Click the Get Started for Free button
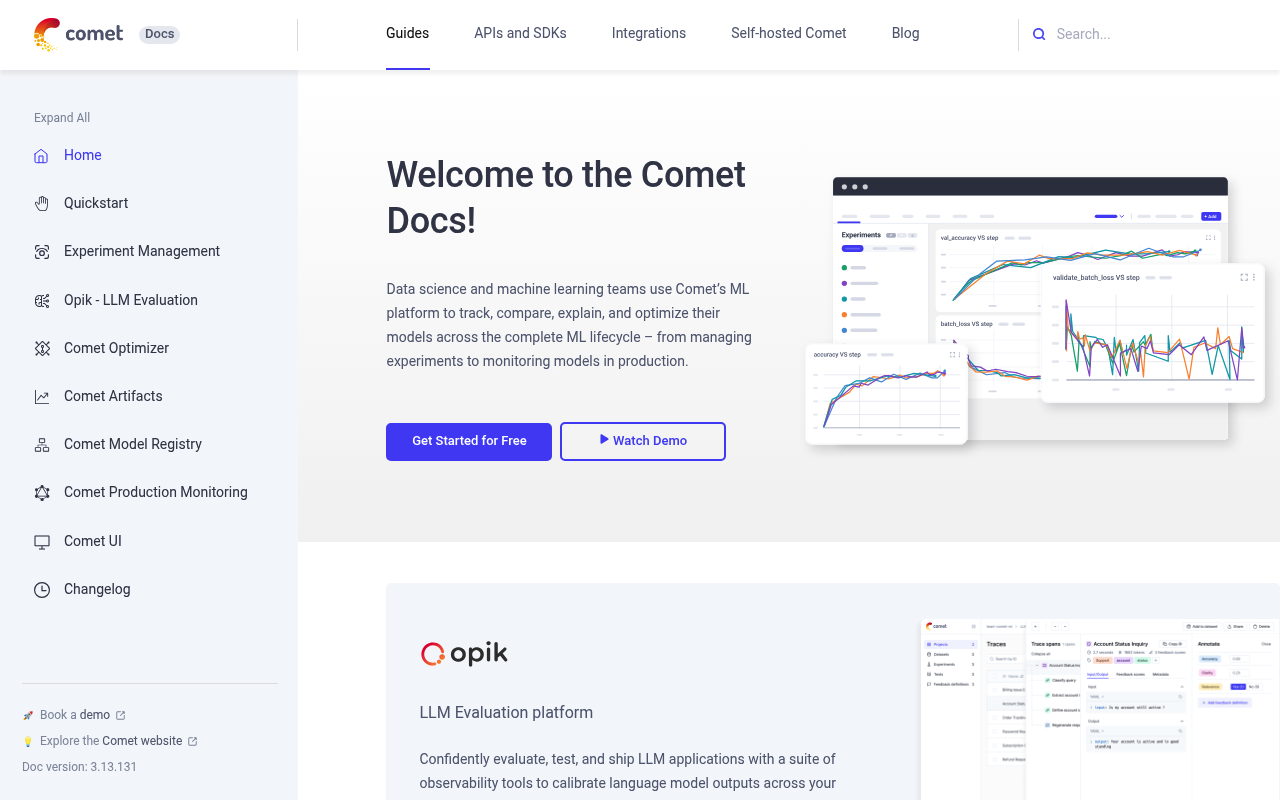This screenshot has height=800, width=1280. pos(469,441)
